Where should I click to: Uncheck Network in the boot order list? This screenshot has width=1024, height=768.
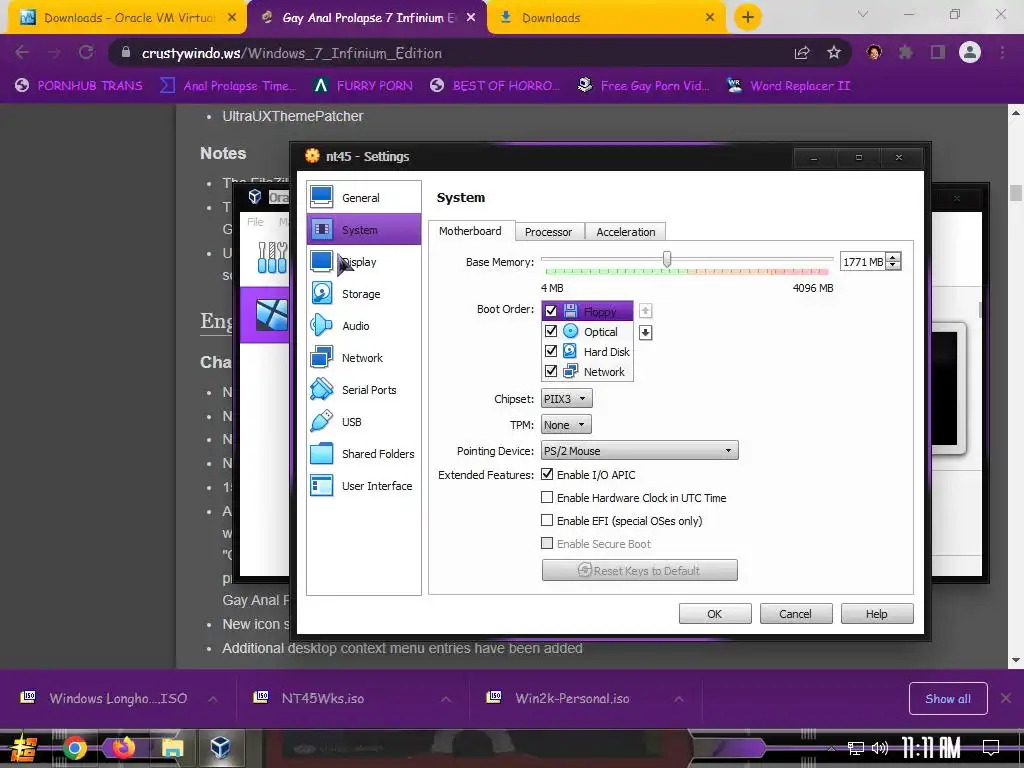tap(551, 371)
